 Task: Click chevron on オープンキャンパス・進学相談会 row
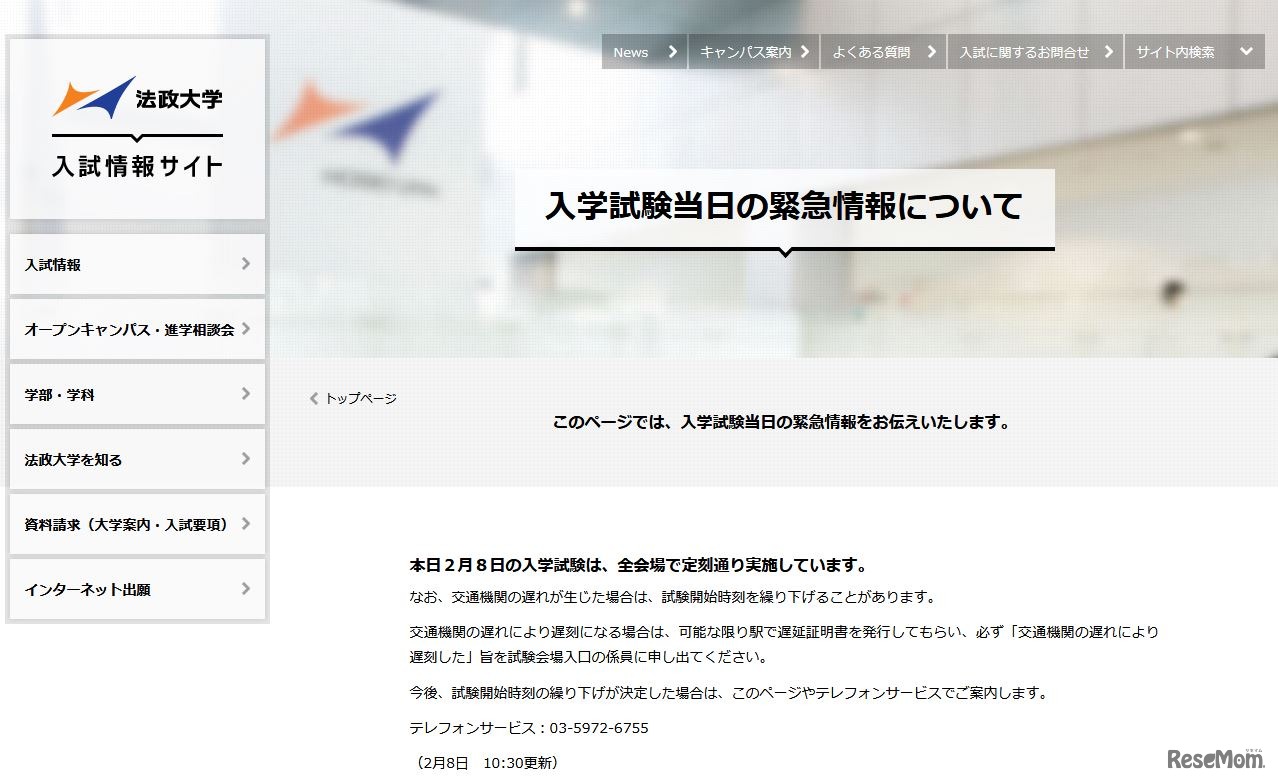click(x=246, y=329)
